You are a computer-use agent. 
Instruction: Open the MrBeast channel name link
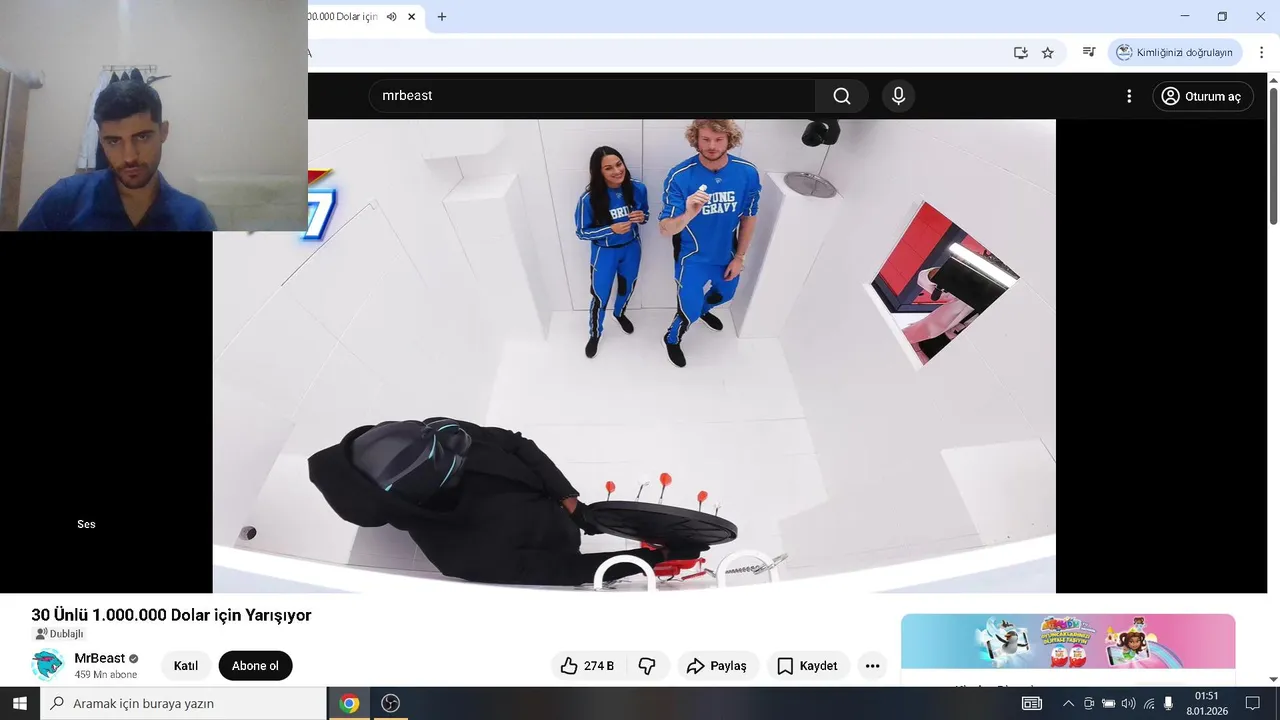pyautogui.click(x=100, y=658)
